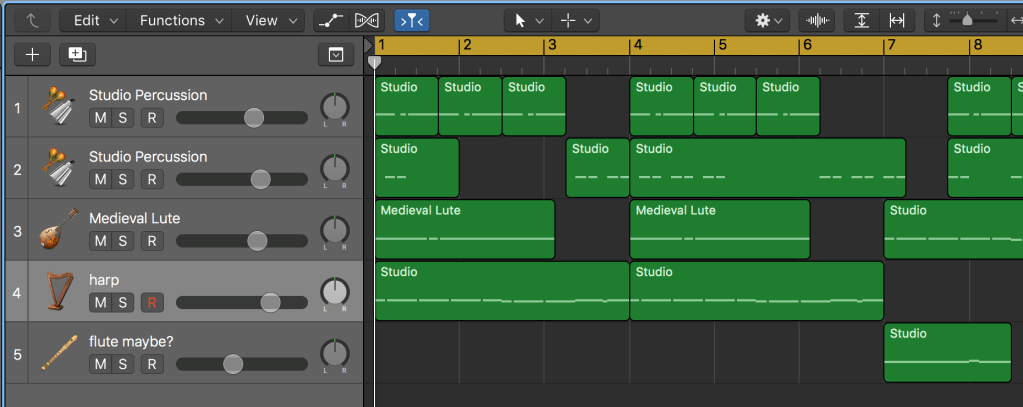Open the settings gear dropdown
1023x407 pixels.
click(768, 20)
